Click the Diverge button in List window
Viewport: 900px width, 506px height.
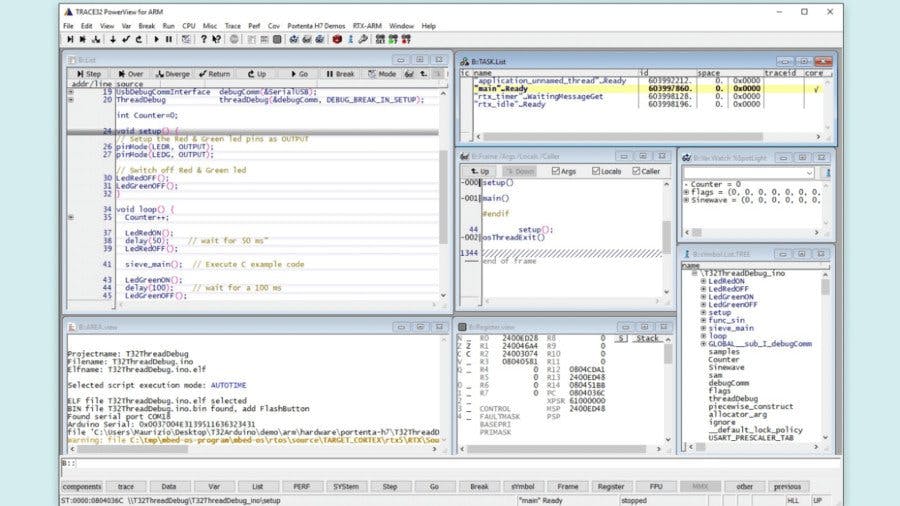click(x=173, y=74)
